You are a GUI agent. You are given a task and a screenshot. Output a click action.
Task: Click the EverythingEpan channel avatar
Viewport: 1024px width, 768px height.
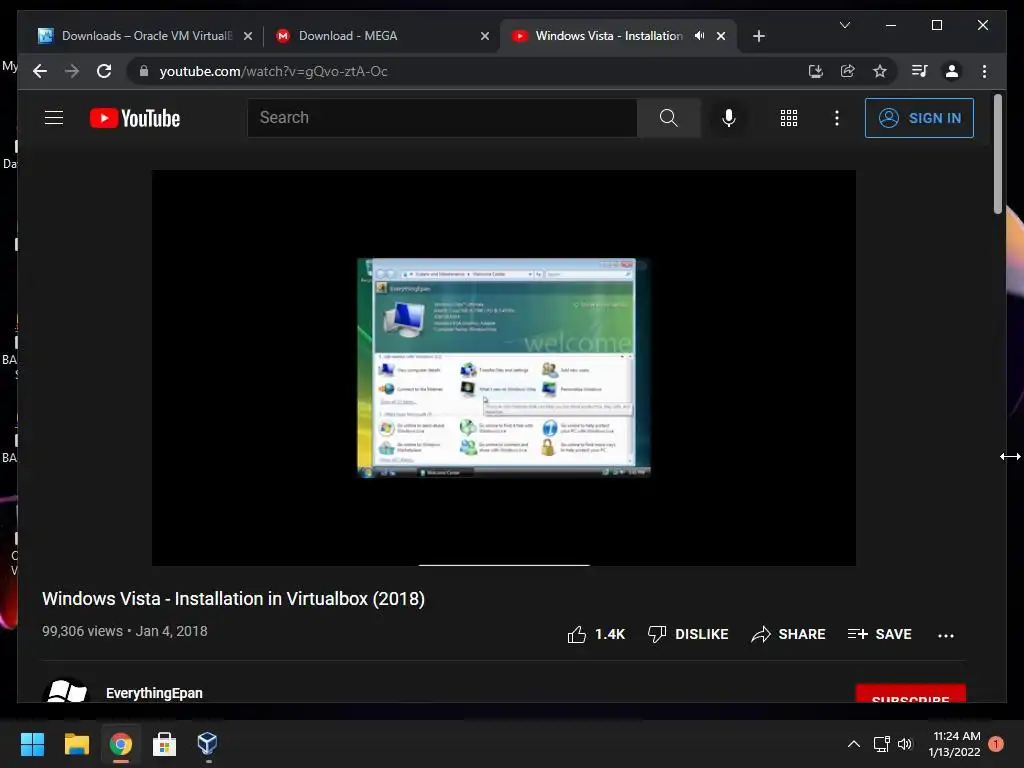[x=65, y=691]
